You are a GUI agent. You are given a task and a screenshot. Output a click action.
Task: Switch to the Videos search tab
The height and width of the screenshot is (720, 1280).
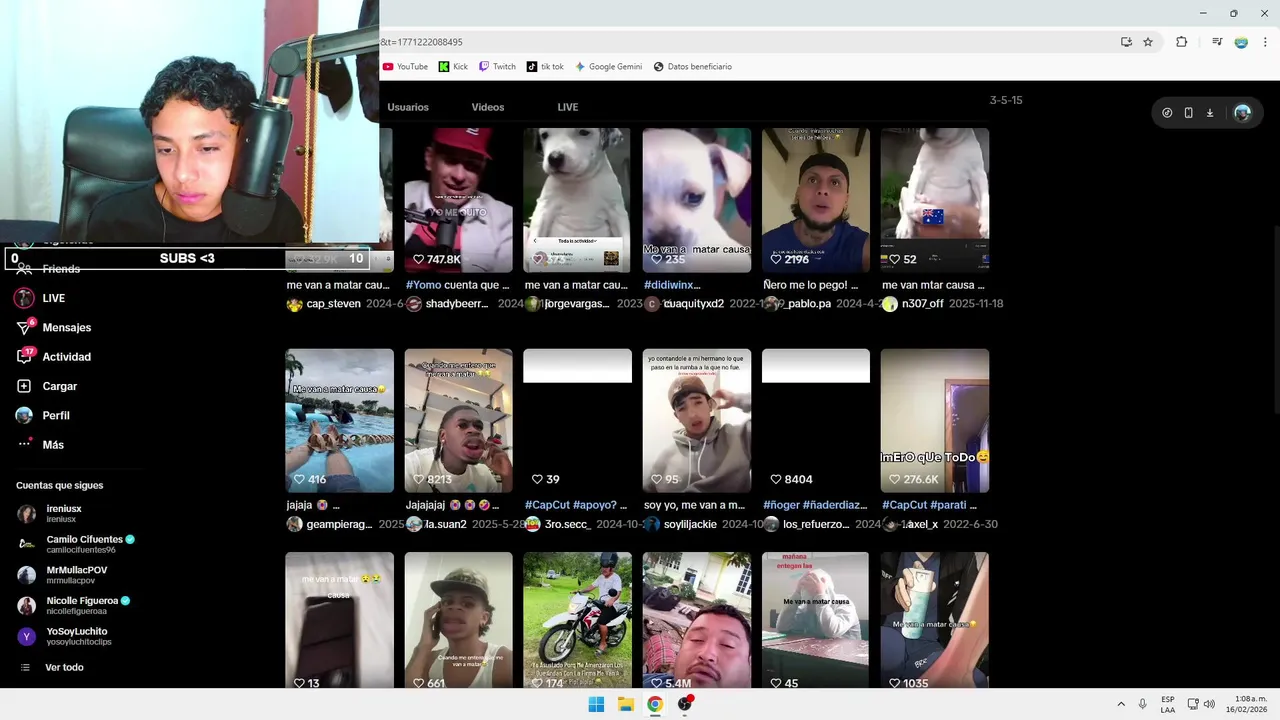click(x=488, y=107)
